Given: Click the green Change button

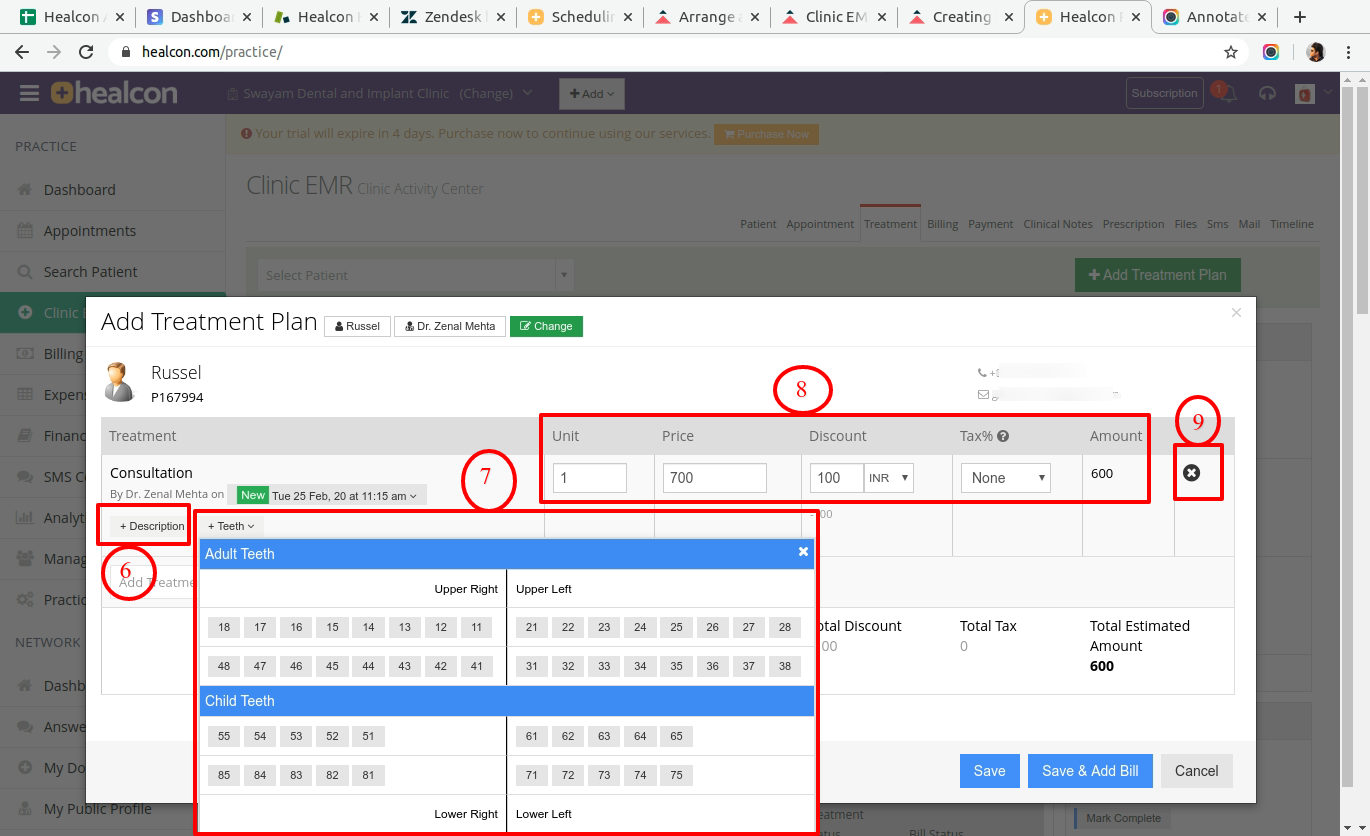Looking at the screenshot, I should [546, 326].
